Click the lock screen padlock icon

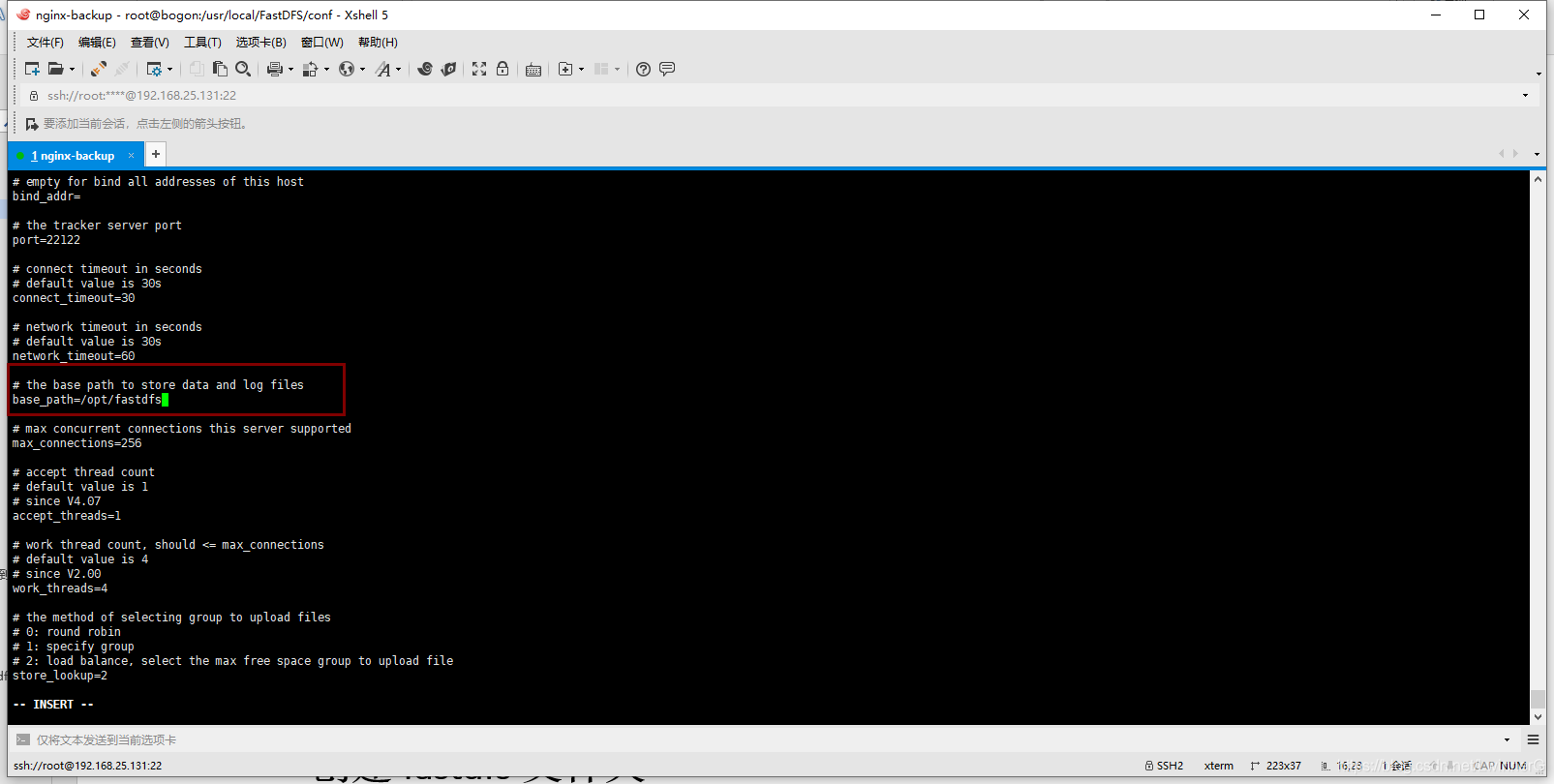tap(503, 69)
